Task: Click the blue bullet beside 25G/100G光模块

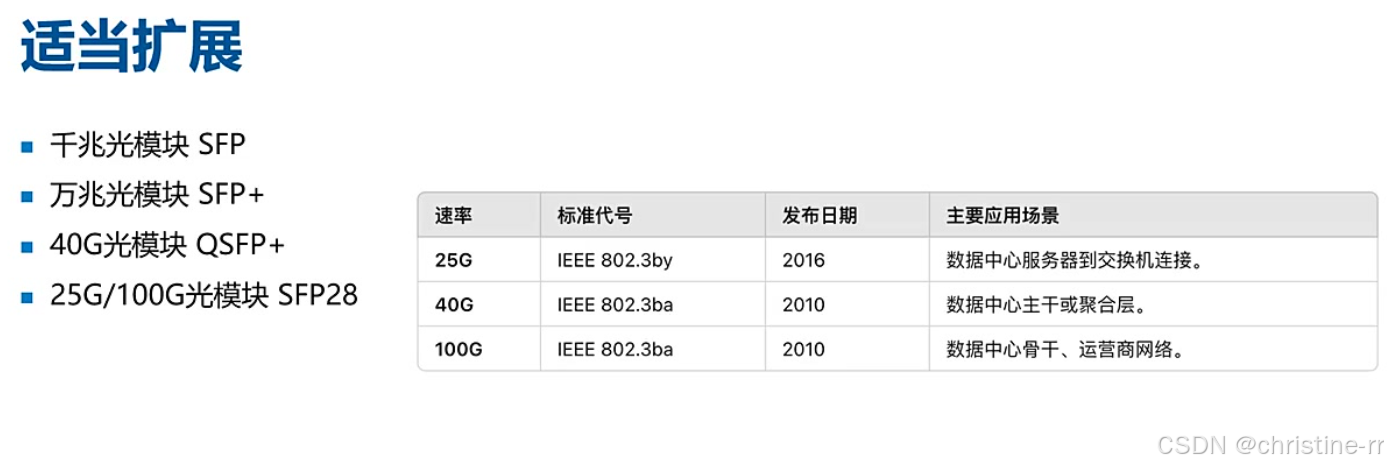Action: [27, 296]
